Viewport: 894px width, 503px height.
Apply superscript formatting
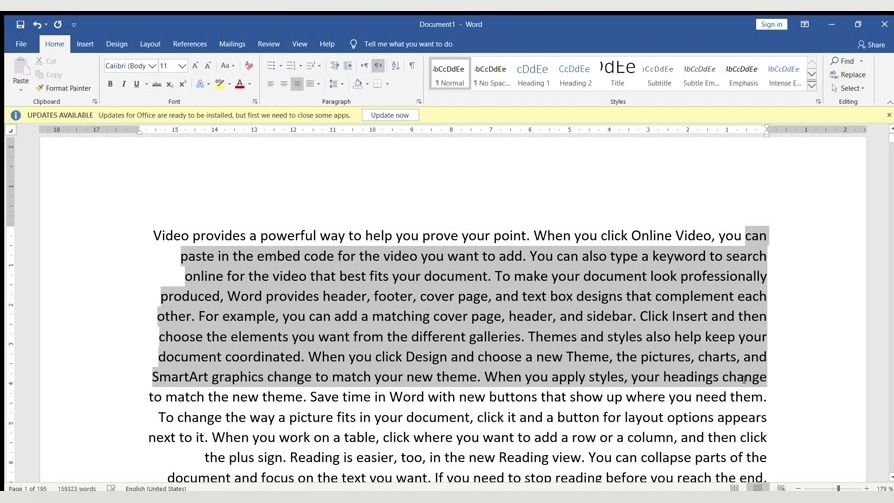pyautogui.click(x=182, y=84)
